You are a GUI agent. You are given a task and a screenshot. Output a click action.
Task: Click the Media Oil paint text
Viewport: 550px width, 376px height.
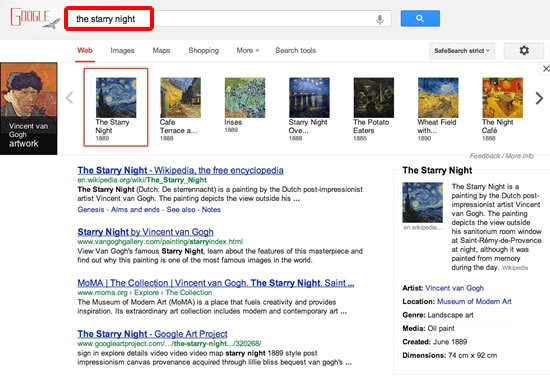(x=428, y=329)
